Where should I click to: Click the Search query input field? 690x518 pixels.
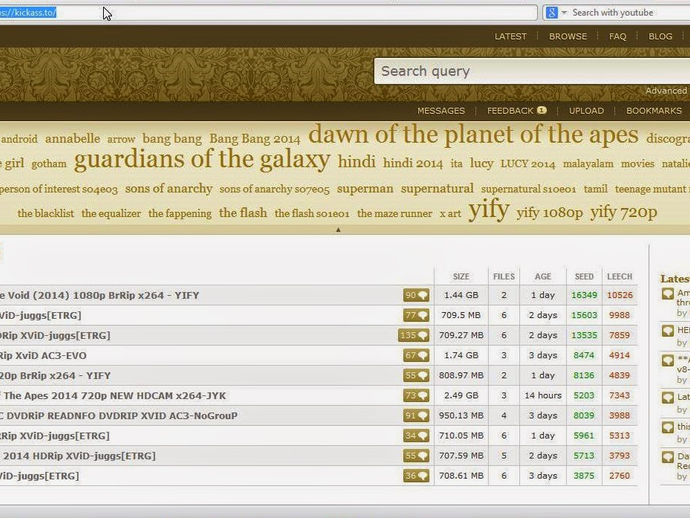[532, 71]
